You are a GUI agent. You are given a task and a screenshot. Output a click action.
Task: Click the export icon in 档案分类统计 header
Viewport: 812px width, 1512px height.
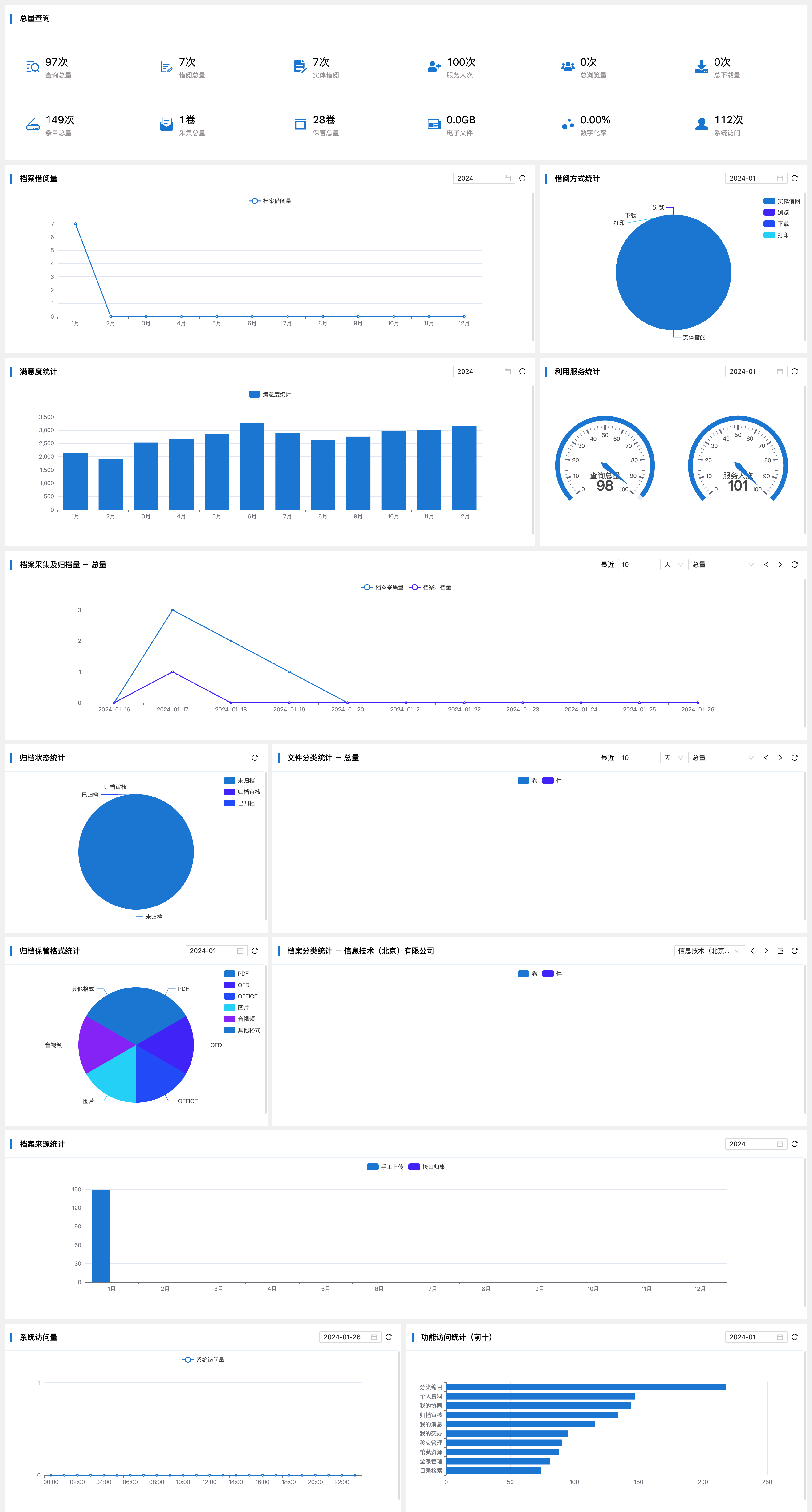780,951
